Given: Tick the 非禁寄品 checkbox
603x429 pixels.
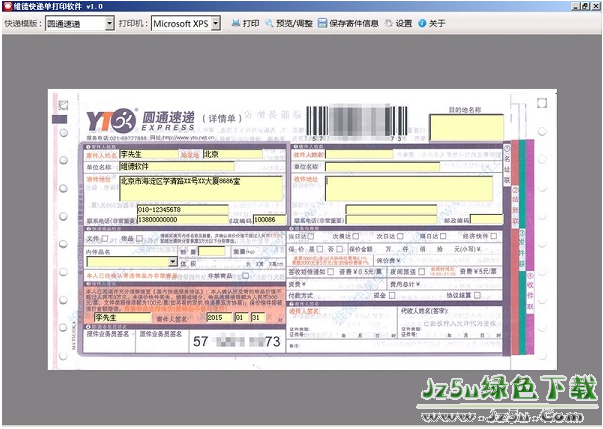Looking at the screenshot, I should pyautogui.click(x=245, y=275).
